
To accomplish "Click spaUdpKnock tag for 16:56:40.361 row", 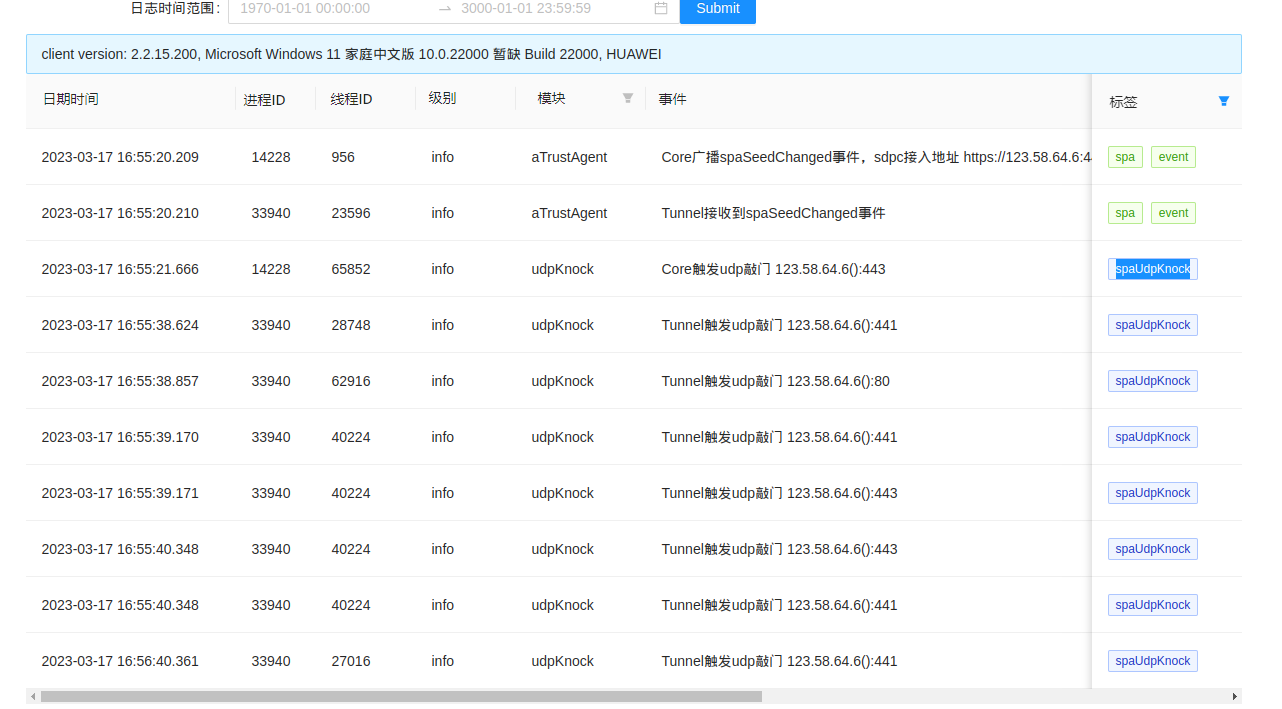I will click(1152, 661).
